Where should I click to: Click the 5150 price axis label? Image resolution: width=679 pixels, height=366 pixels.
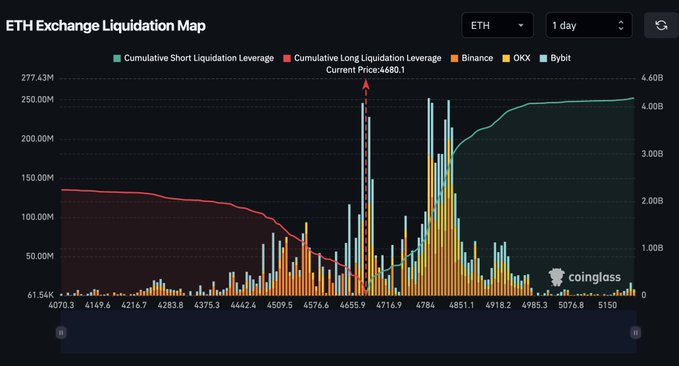click(x=607, y=305)
